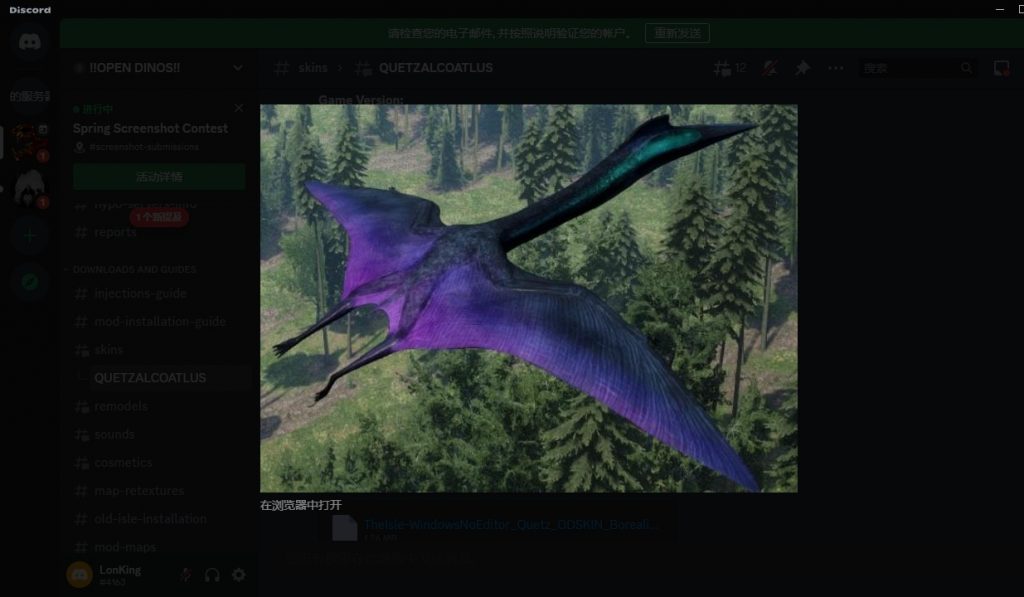Open the mod-installation-guide channel

159,322
